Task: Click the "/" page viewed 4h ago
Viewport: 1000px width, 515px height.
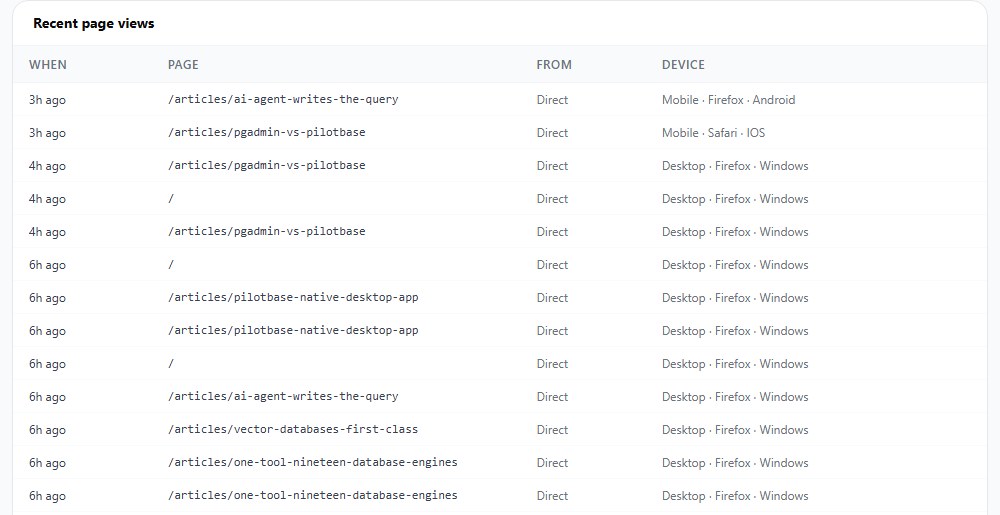Action: click(x=171, y=199)
